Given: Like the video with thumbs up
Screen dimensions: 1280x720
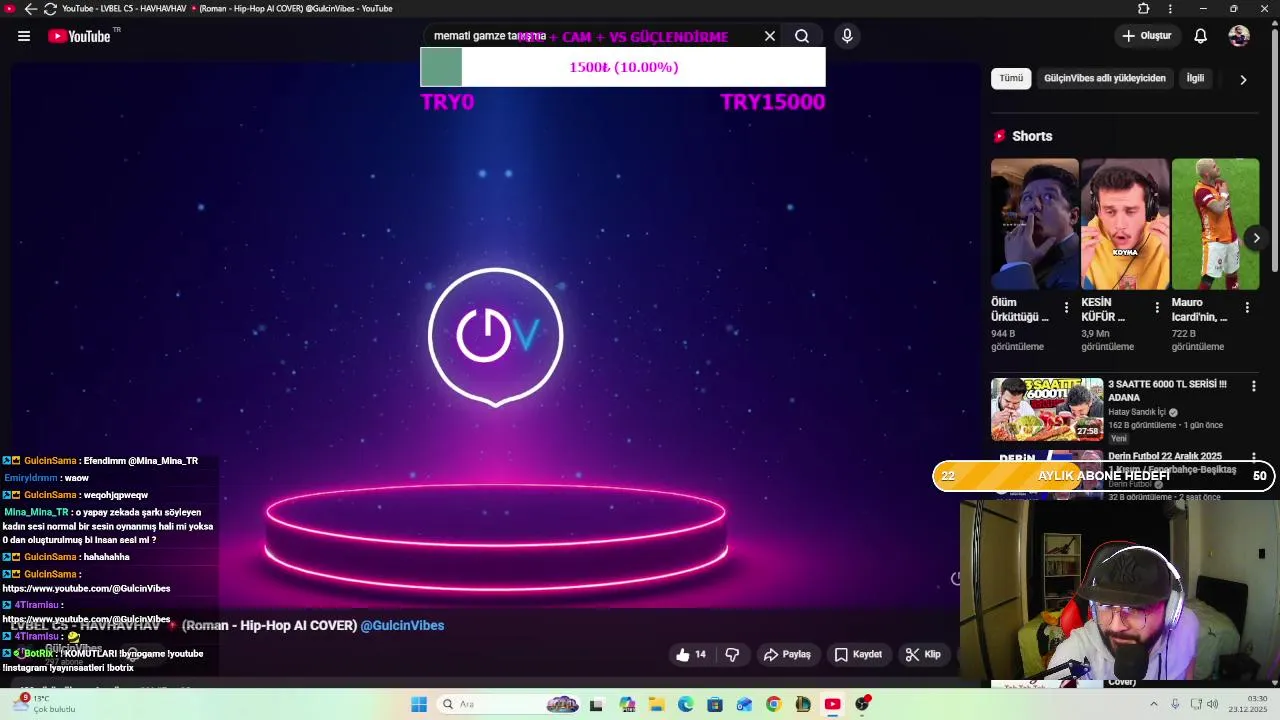Looking at the screenshot, I should click(x=690, y=654).
